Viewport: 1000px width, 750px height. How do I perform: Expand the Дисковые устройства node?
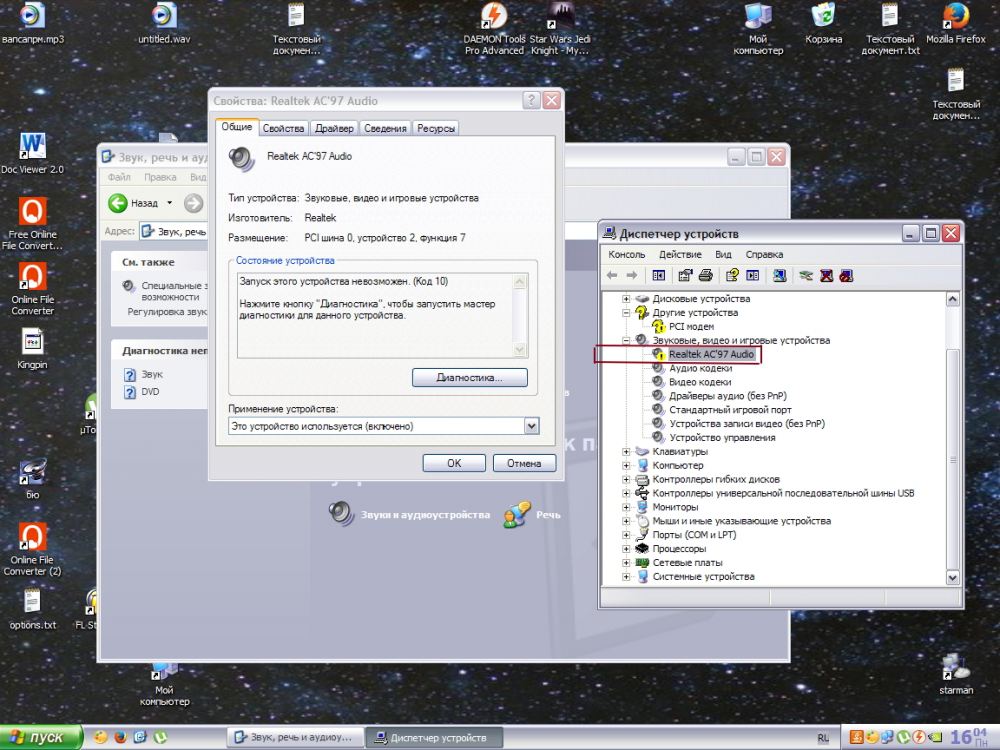(x=626, y=298)
